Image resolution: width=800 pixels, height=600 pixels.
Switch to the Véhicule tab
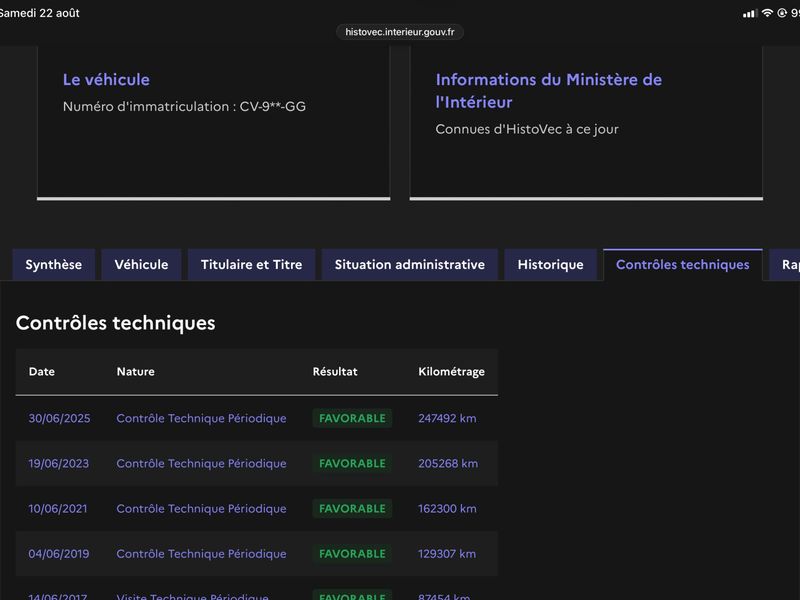pyautogui.click(x=141, y=264)
